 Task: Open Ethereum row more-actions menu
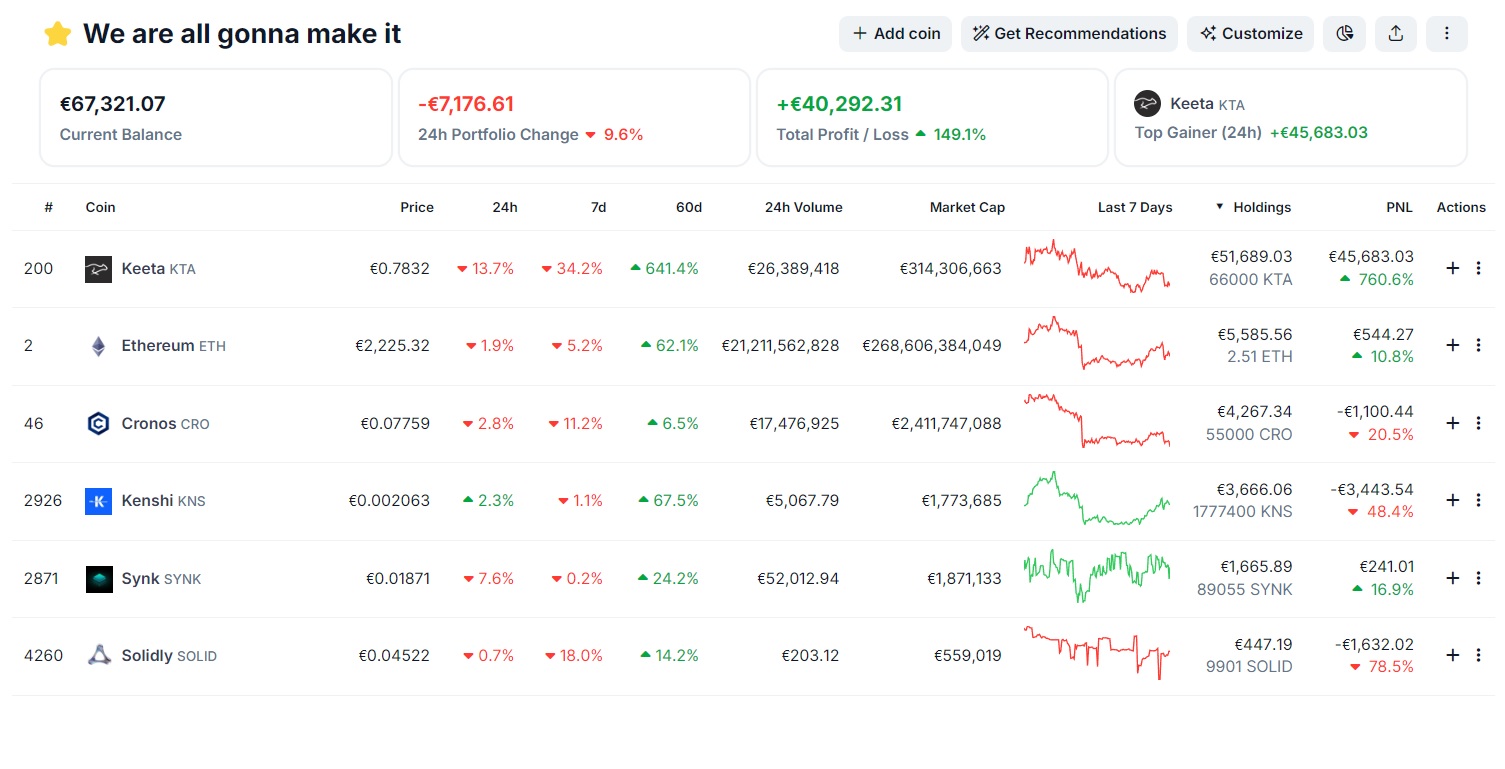(x=1479, y=345)
